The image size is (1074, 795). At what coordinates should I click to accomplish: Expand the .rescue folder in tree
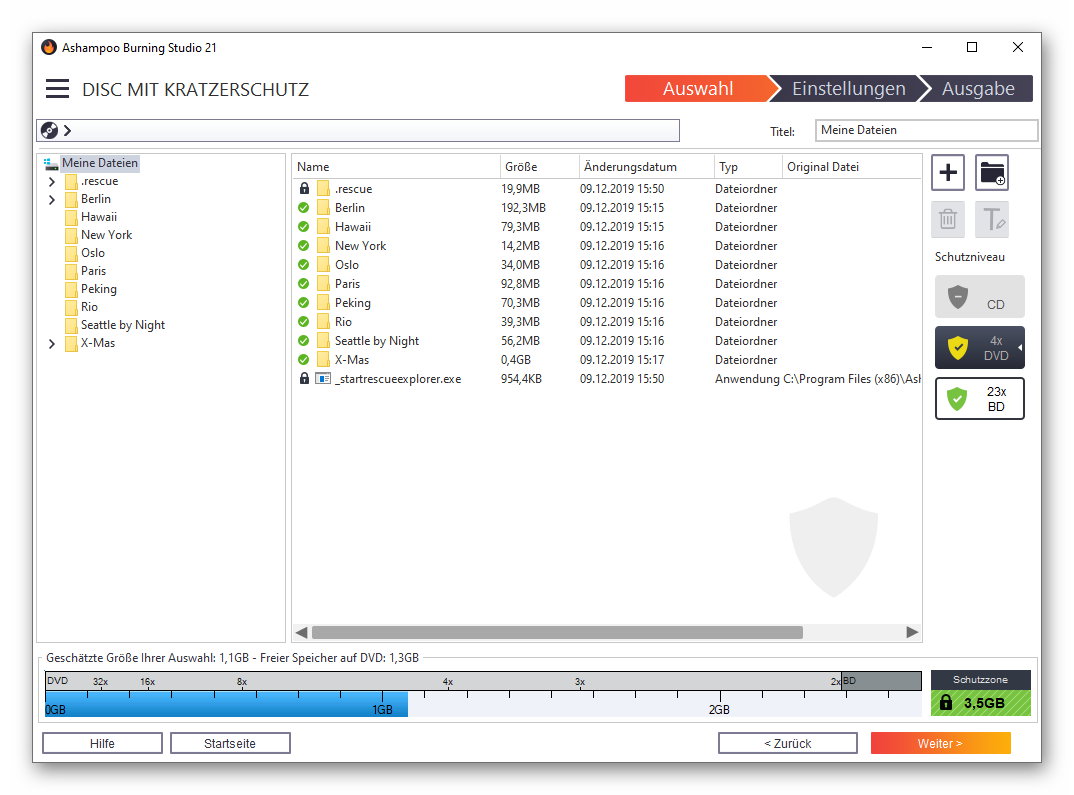tap(52, 182)
